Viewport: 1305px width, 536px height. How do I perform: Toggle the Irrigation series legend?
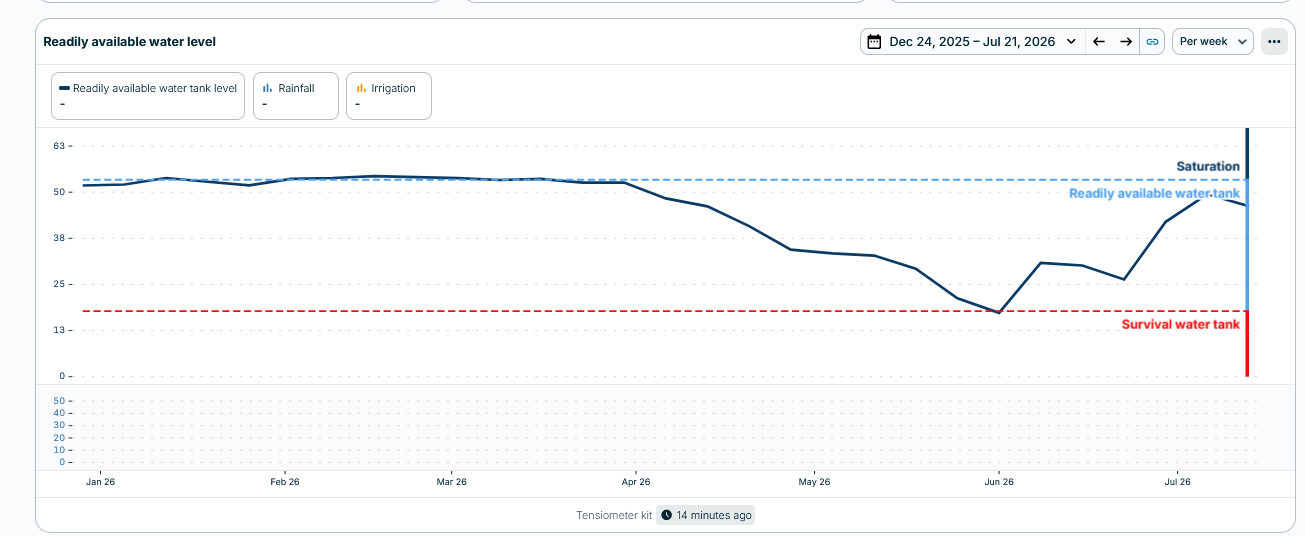click(x=389, y=96)
